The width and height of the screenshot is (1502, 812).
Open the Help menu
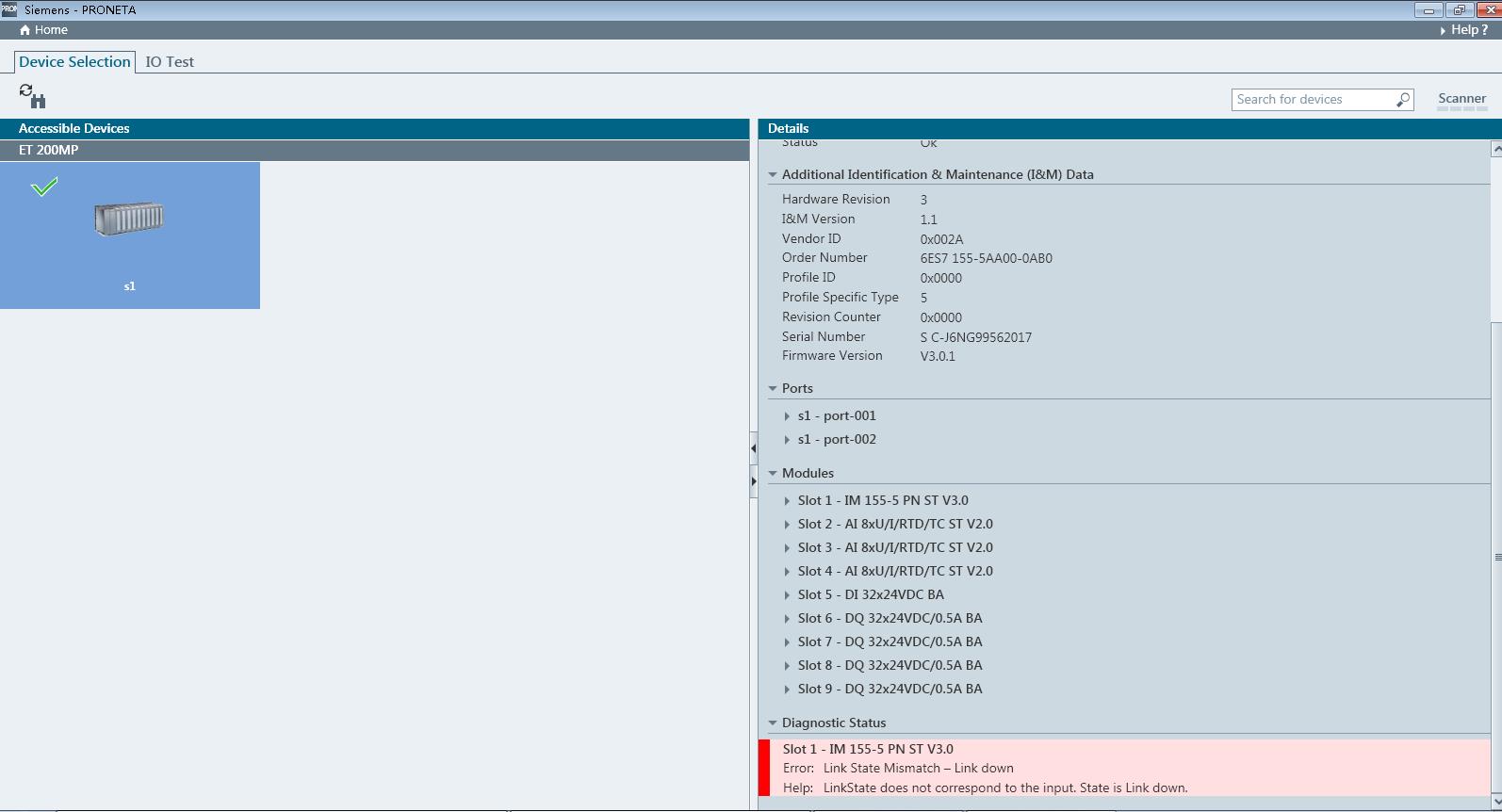pyautogui.click(x=1467, y=30)
